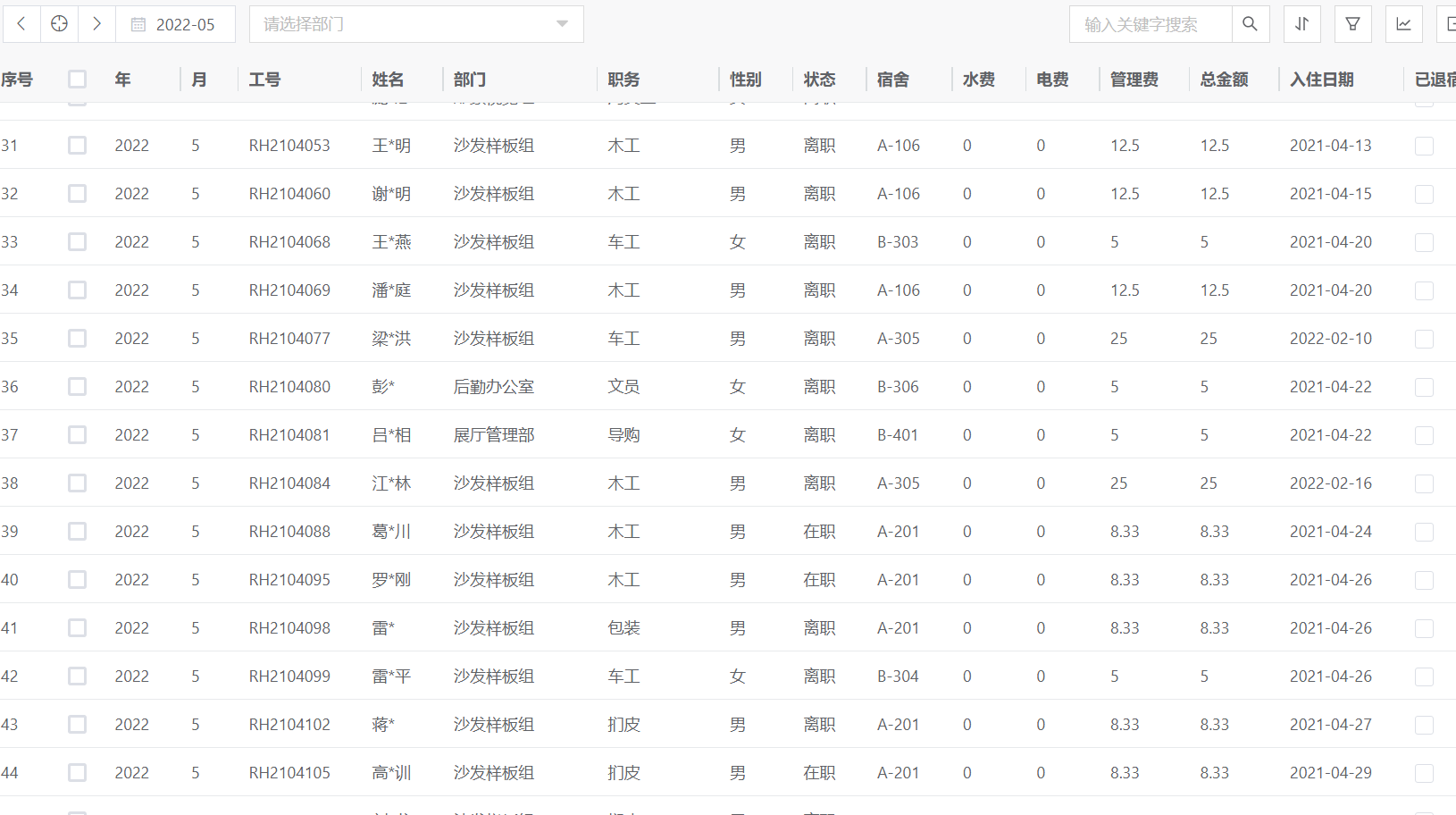Viewport: 1456px width, 815px height.
Task: Open the filter funnel icon
Action: pyautogui.click(x=1353, y=24)
